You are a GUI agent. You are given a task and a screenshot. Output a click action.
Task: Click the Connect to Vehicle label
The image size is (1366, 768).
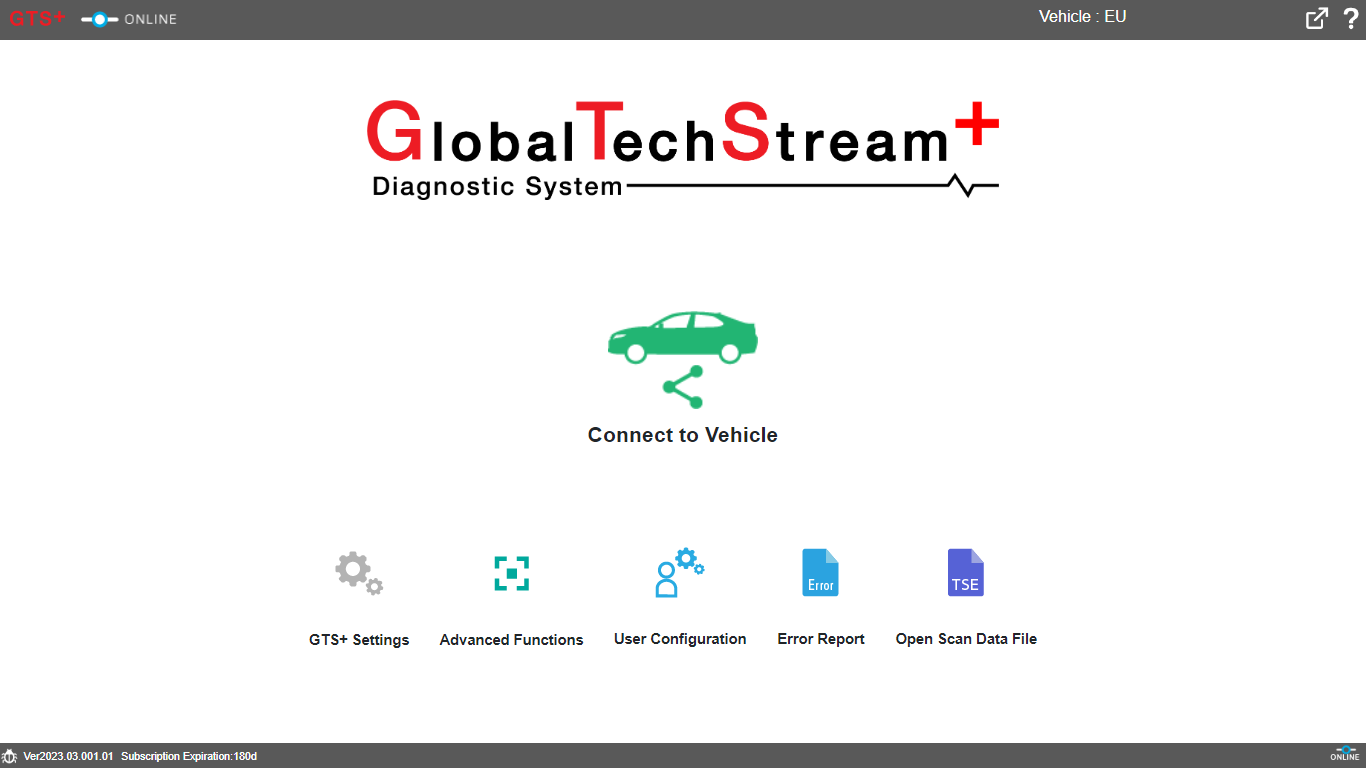coord(683,435)
